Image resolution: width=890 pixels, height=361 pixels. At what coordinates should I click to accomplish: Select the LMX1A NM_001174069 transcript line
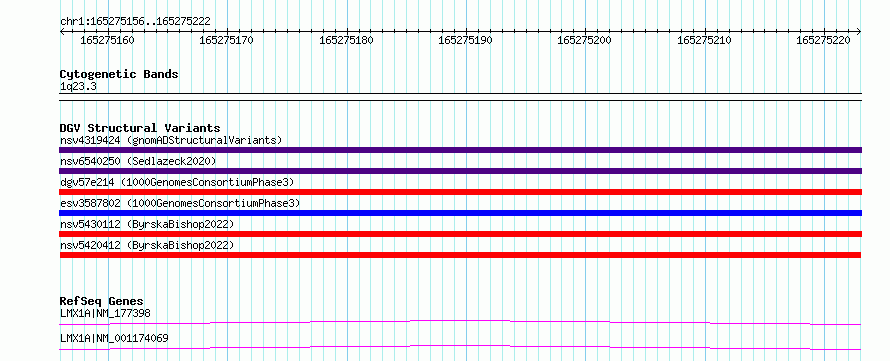pos(460,347)
